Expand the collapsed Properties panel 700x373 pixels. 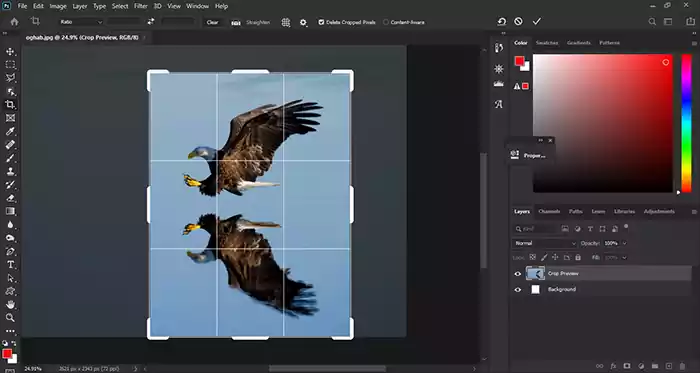tap(529, 155)
